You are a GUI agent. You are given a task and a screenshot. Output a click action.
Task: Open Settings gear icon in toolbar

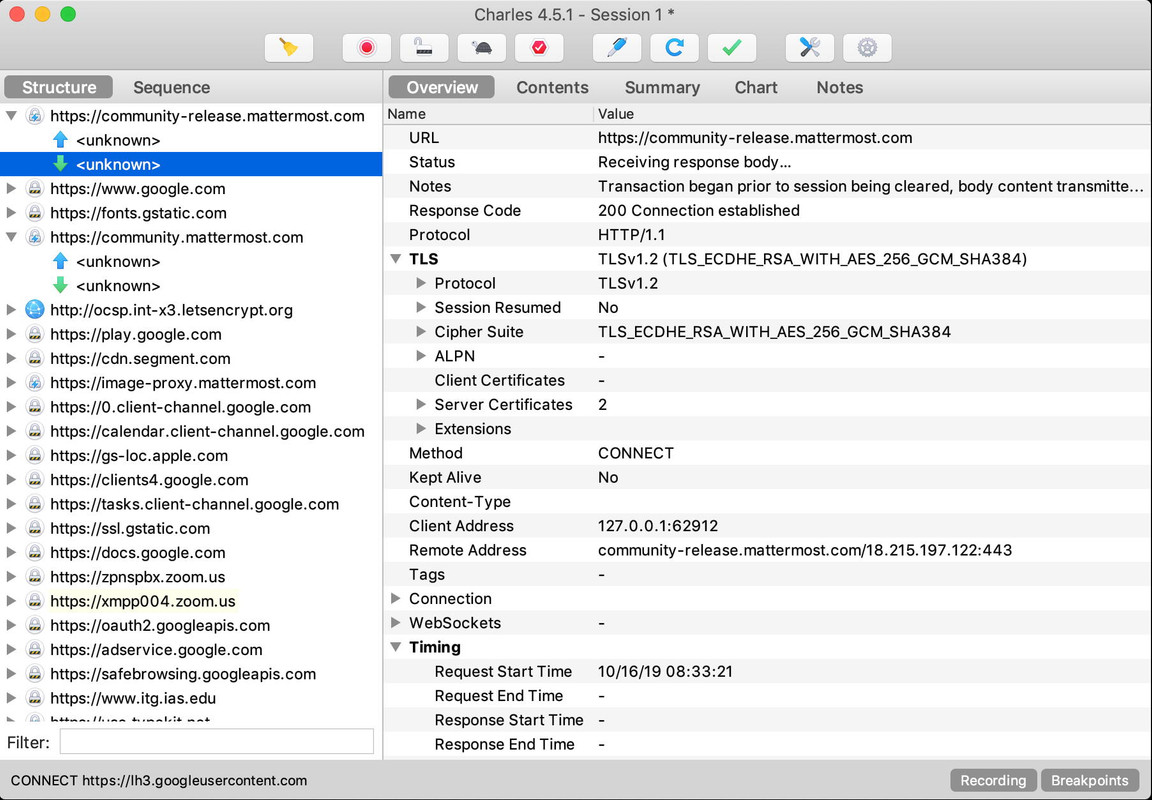[x=867, y=48]
